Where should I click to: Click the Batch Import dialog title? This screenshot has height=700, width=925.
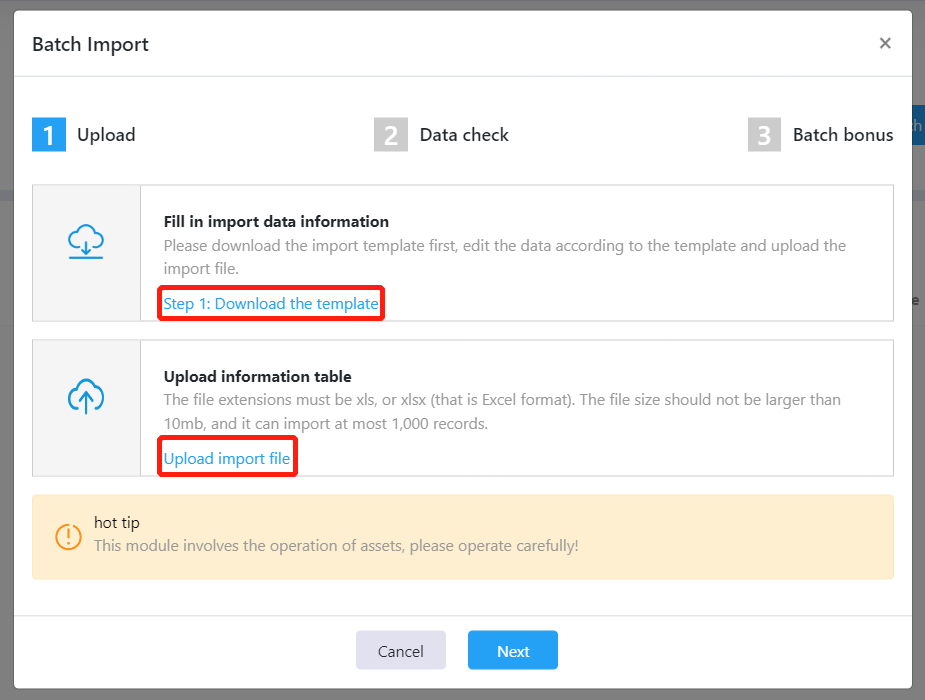(x=90, y=44)
